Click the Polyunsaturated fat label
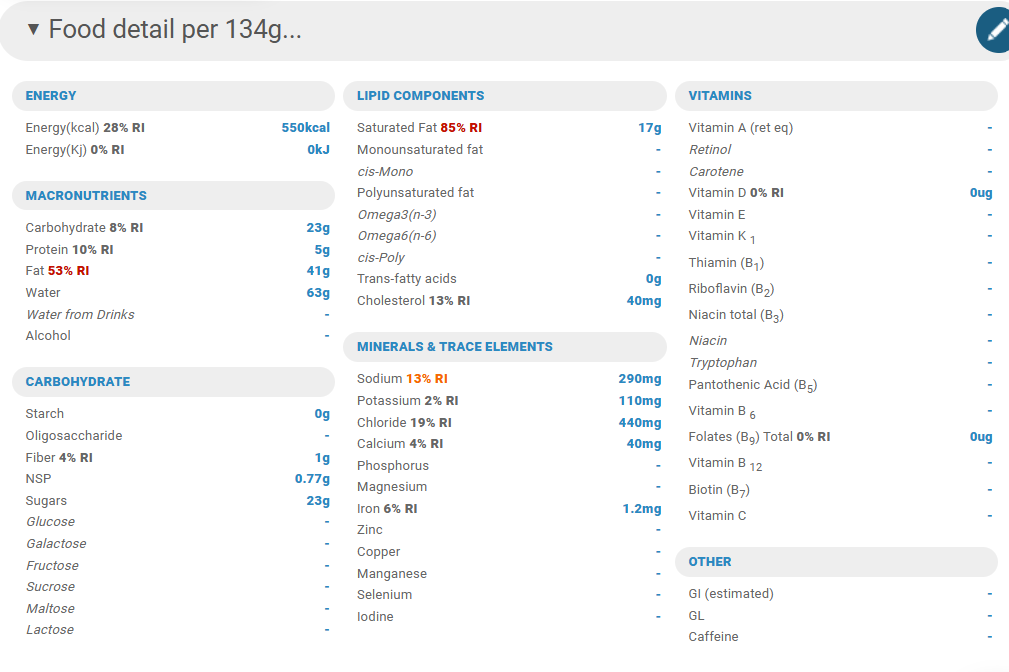 click(416, 193)
